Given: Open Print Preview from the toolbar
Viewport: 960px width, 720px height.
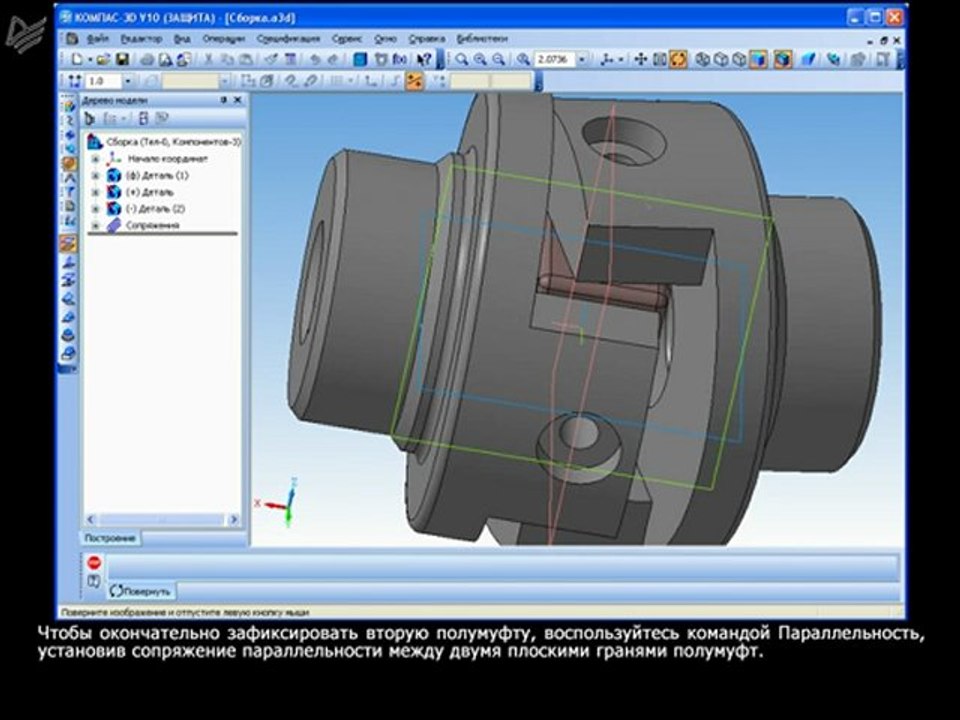Looking at the screenshot, I should pos(165,59).
